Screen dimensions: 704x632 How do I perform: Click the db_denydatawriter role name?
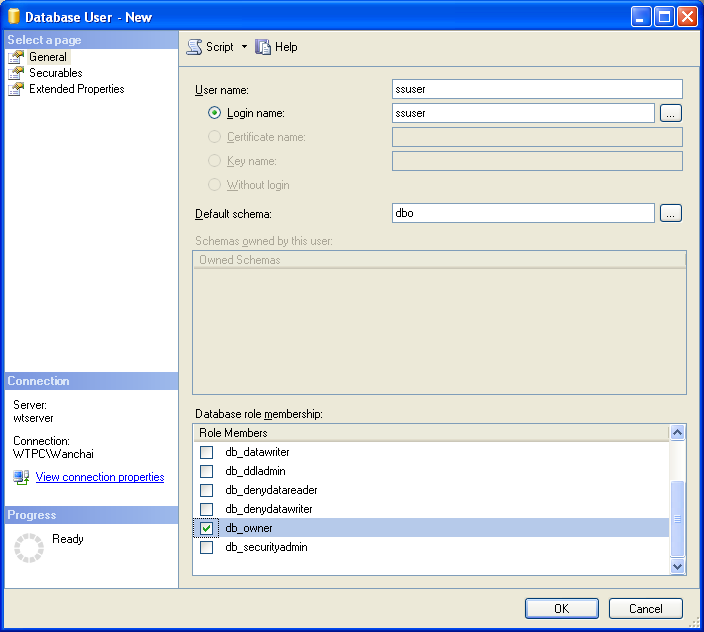pos(269,509)
